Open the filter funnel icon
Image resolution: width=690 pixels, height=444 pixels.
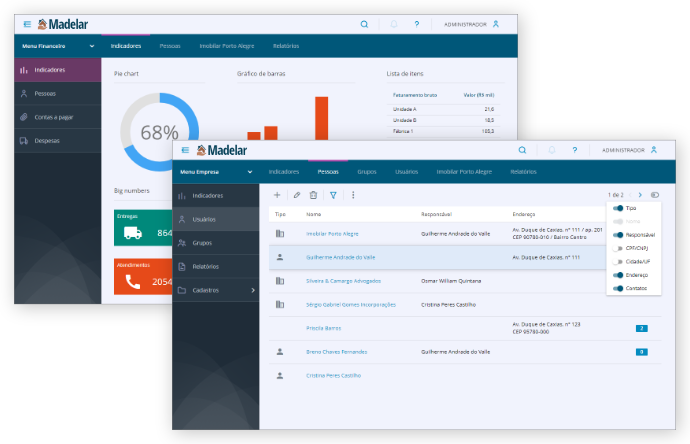point(333,195)
